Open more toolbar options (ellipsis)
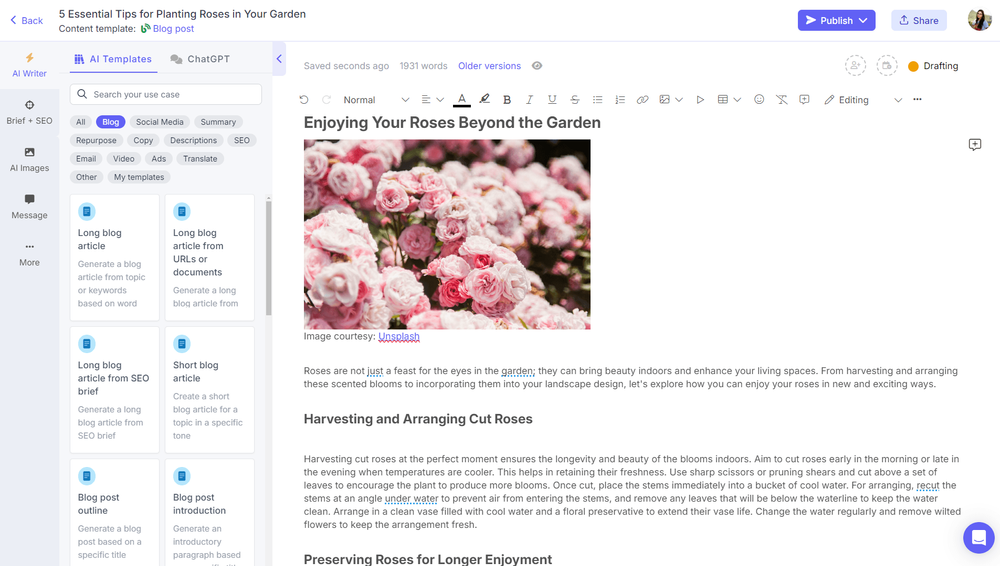 [x=917, y=100]
